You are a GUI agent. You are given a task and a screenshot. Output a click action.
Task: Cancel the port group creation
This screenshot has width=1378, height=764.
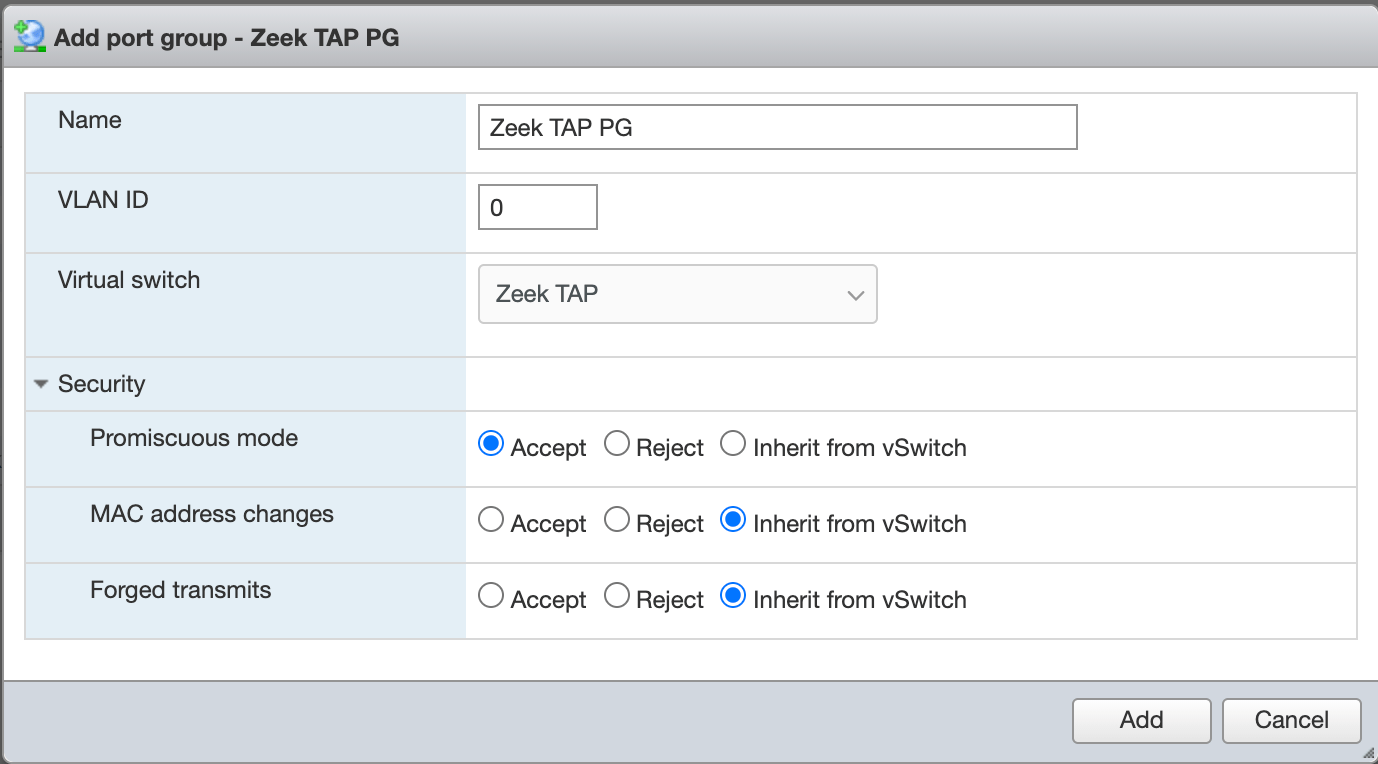click(1291, 720)
